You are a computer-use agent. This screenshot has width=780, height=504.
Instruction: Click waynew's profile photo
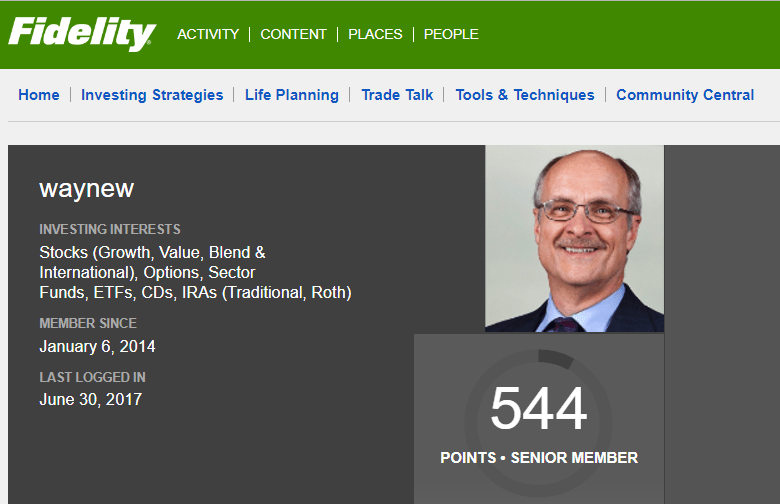574,238
